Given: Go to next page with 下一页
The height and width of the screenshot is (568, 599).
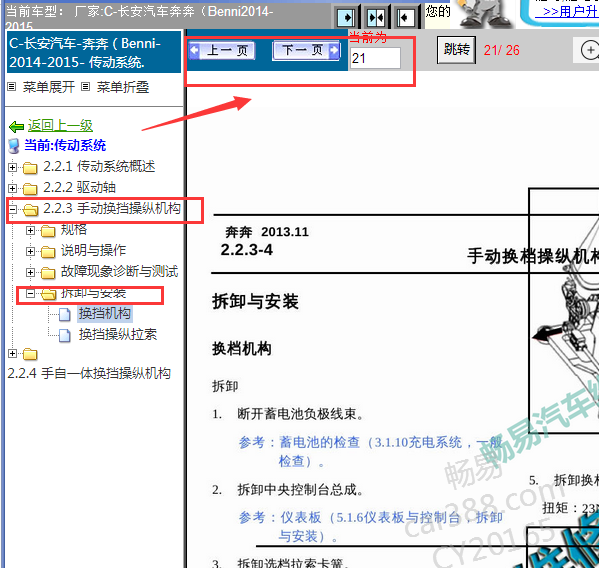Looking at the screenshot, I should click(306, 50).
